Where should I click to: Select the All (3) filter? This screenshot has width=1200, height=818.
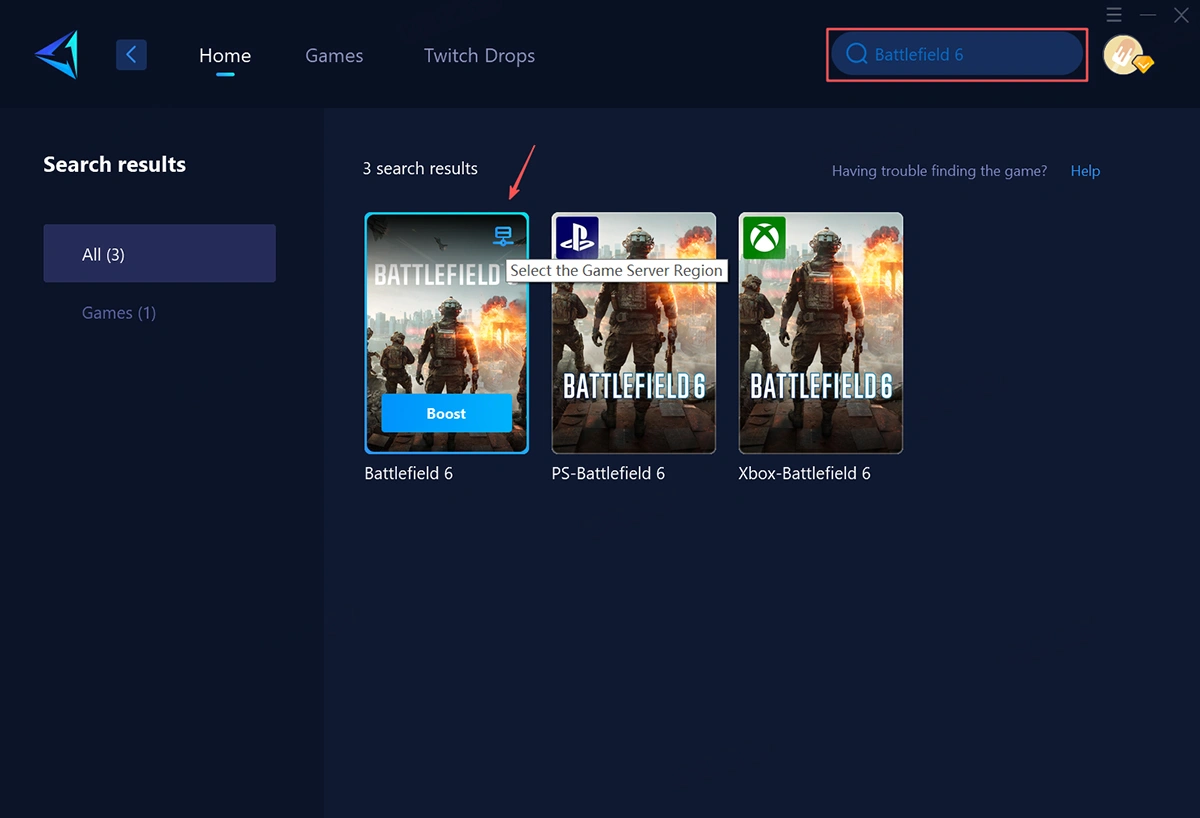point(159,253)
